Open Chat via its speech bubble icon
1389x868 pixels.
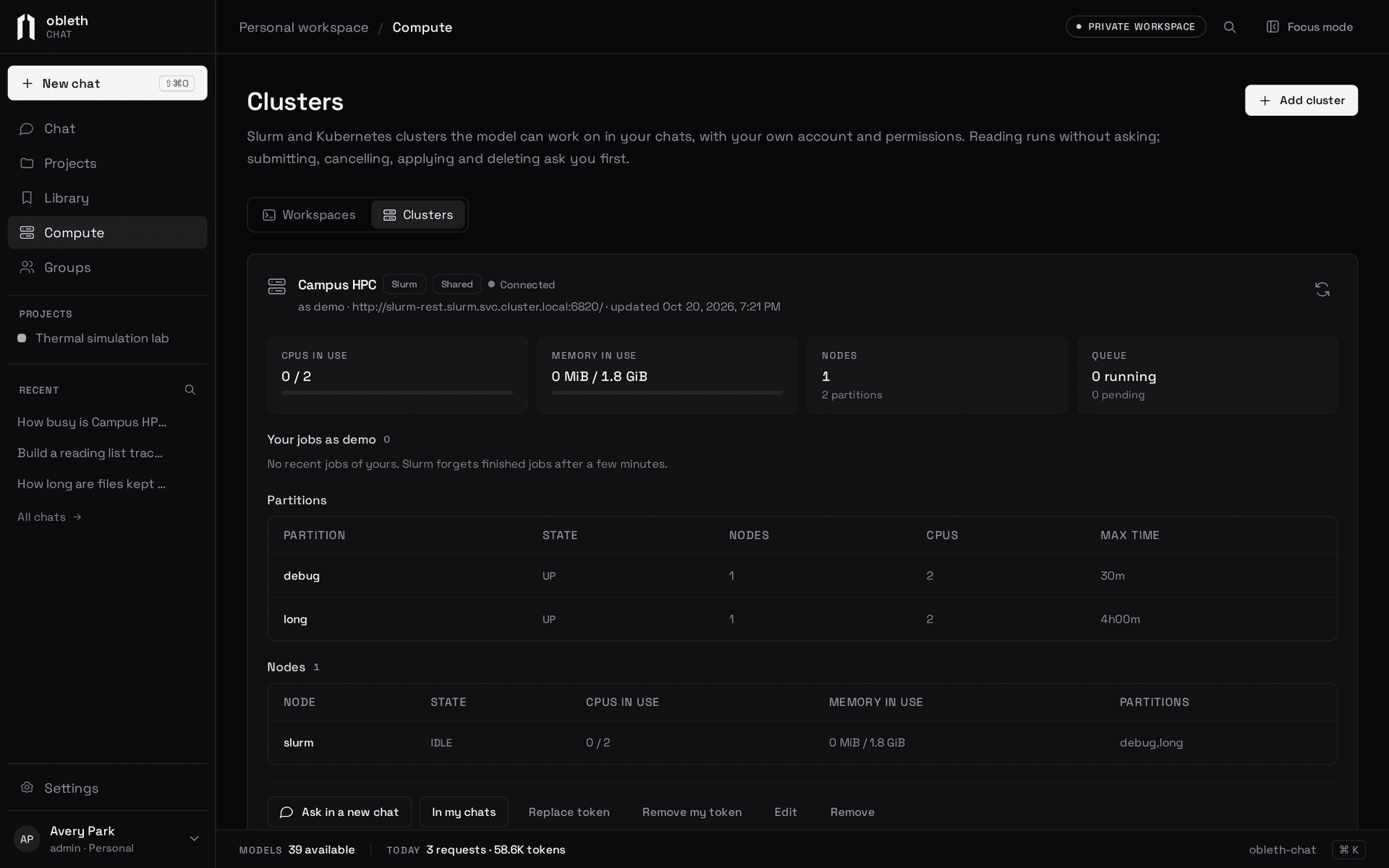click(27, 129)
